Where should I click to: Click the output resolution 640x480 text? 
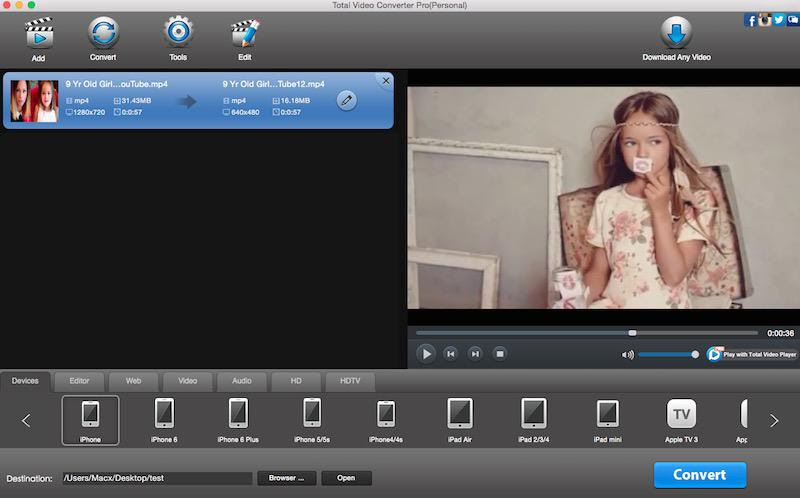coord(245,112)
